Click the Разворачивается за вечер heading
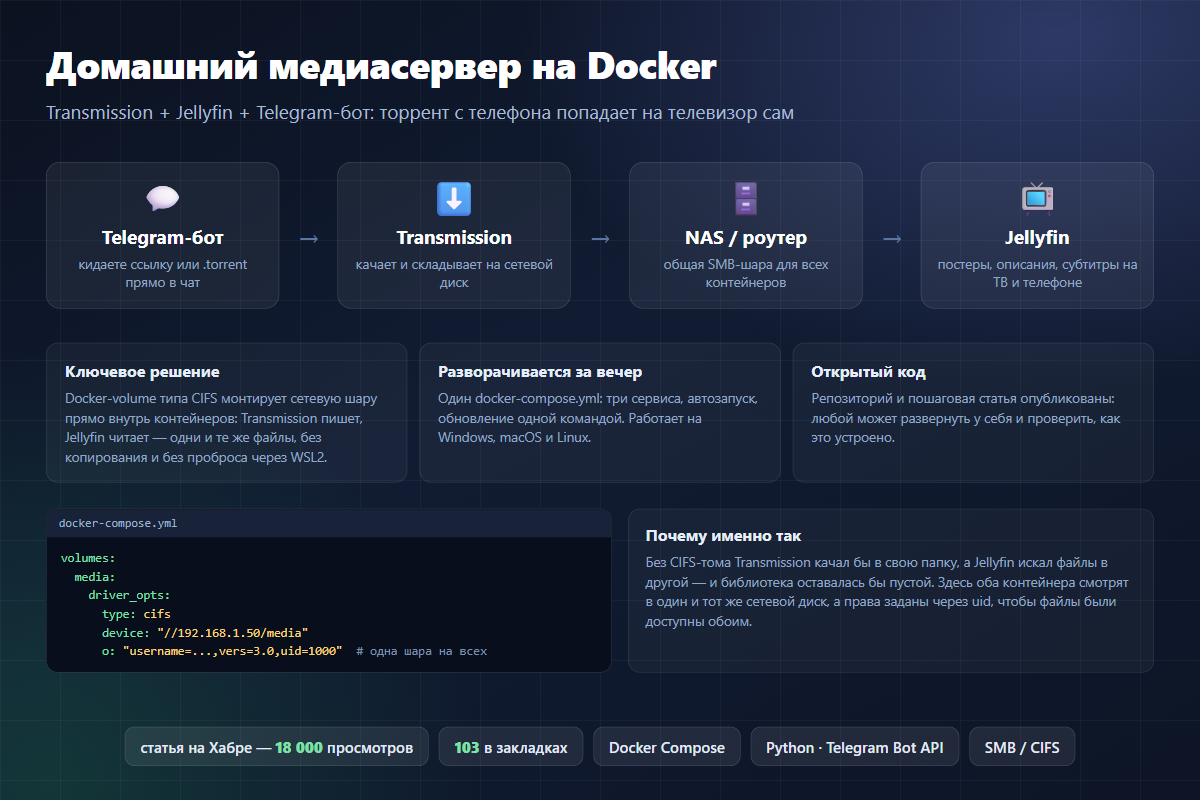The height and width of the screenshot is (800, 1200). (x=540, y=372)
